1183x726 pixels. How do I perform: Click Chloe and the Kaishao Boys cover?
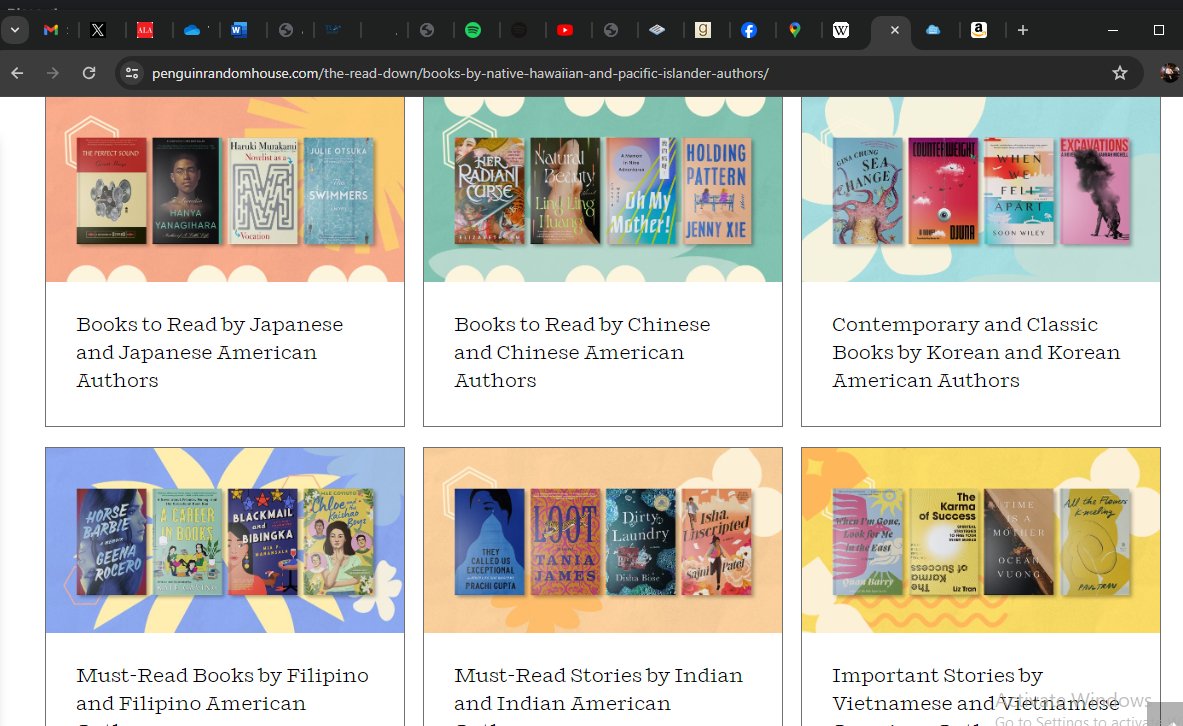(x=339, y=541)
